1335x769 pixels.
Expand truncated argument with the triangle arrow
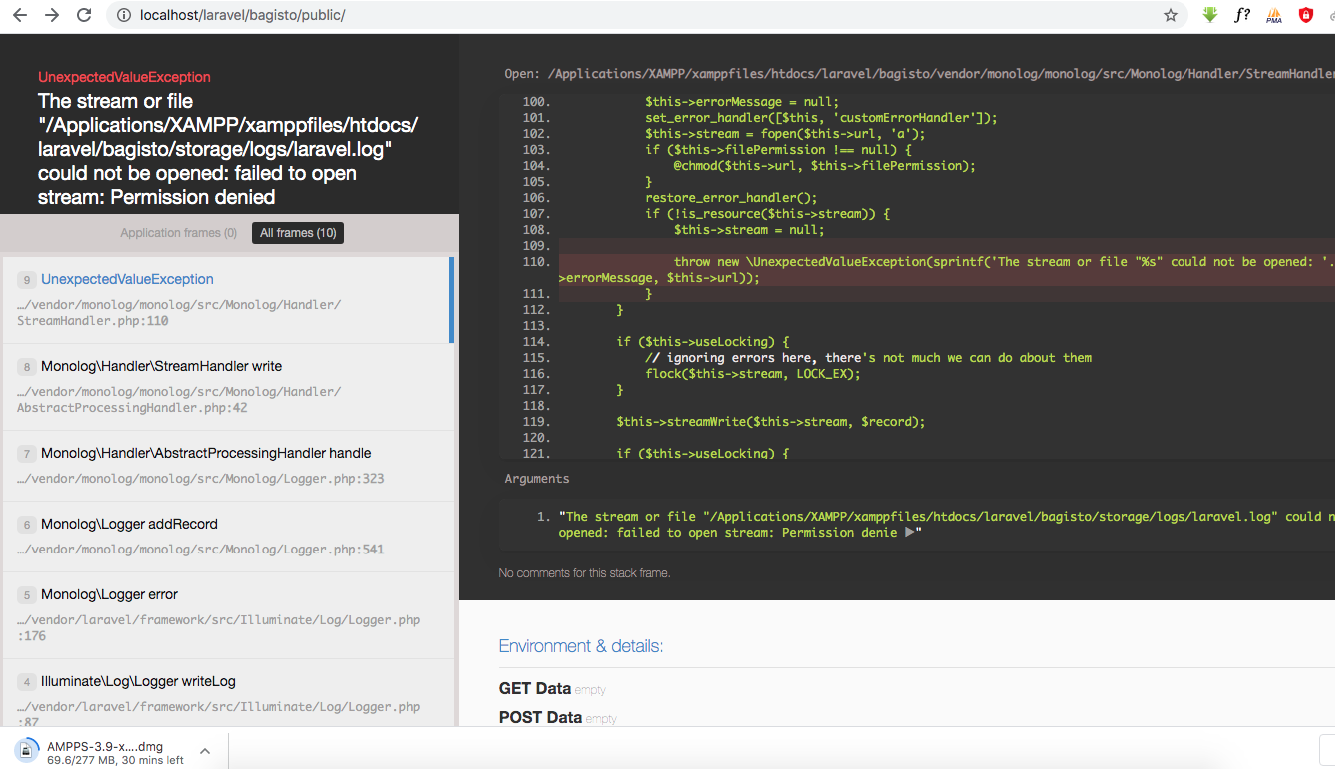pyautogui.click(x=910, y=533)
